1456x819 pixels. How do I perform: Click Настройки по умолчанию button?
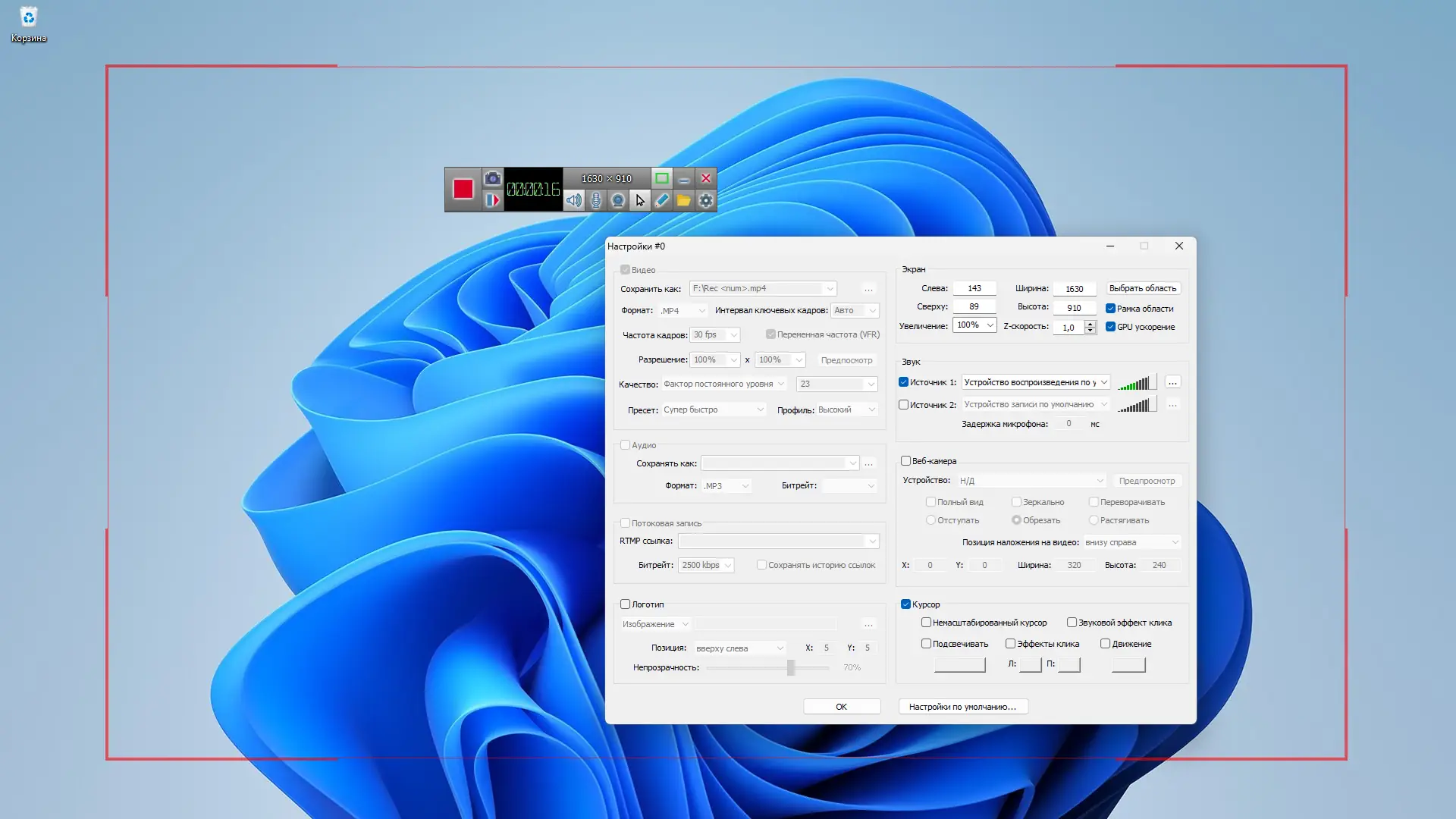click(x=962, y=707)
